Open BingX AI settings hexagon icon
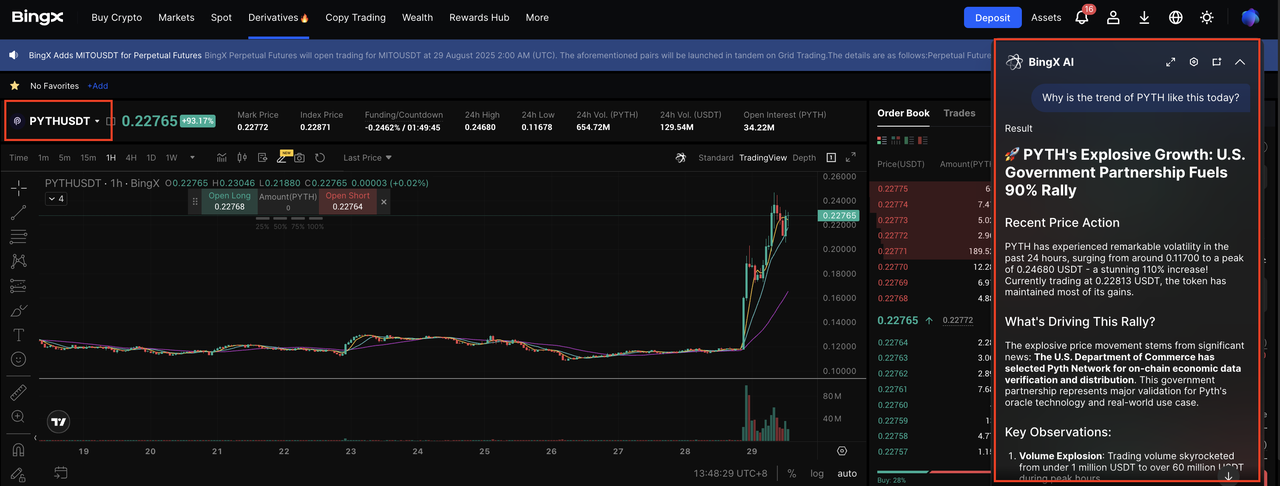The width and height of the screenshot is (1280, 486). pos(1194,62)
